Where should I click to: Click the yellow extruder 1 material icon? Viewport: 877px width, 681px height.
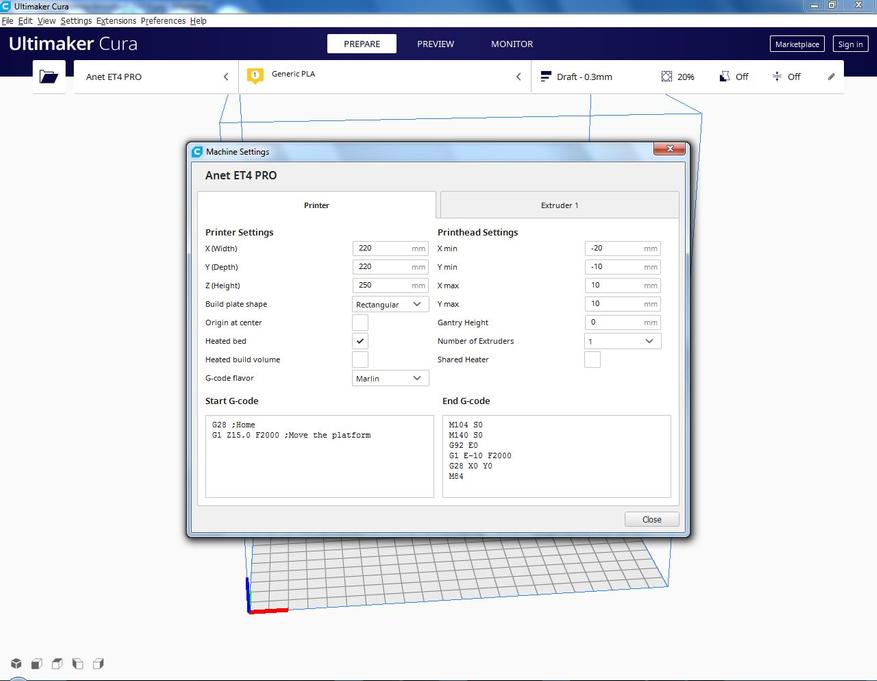click(x=255, y=76)
